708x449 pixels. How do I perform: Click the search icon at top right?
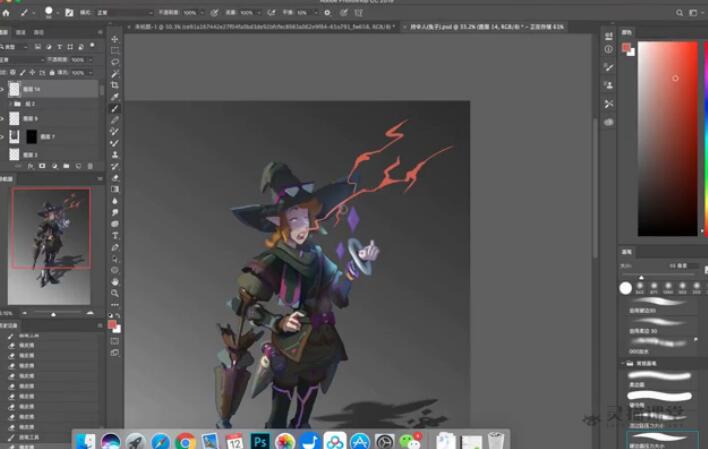click(x=679, y=13)
